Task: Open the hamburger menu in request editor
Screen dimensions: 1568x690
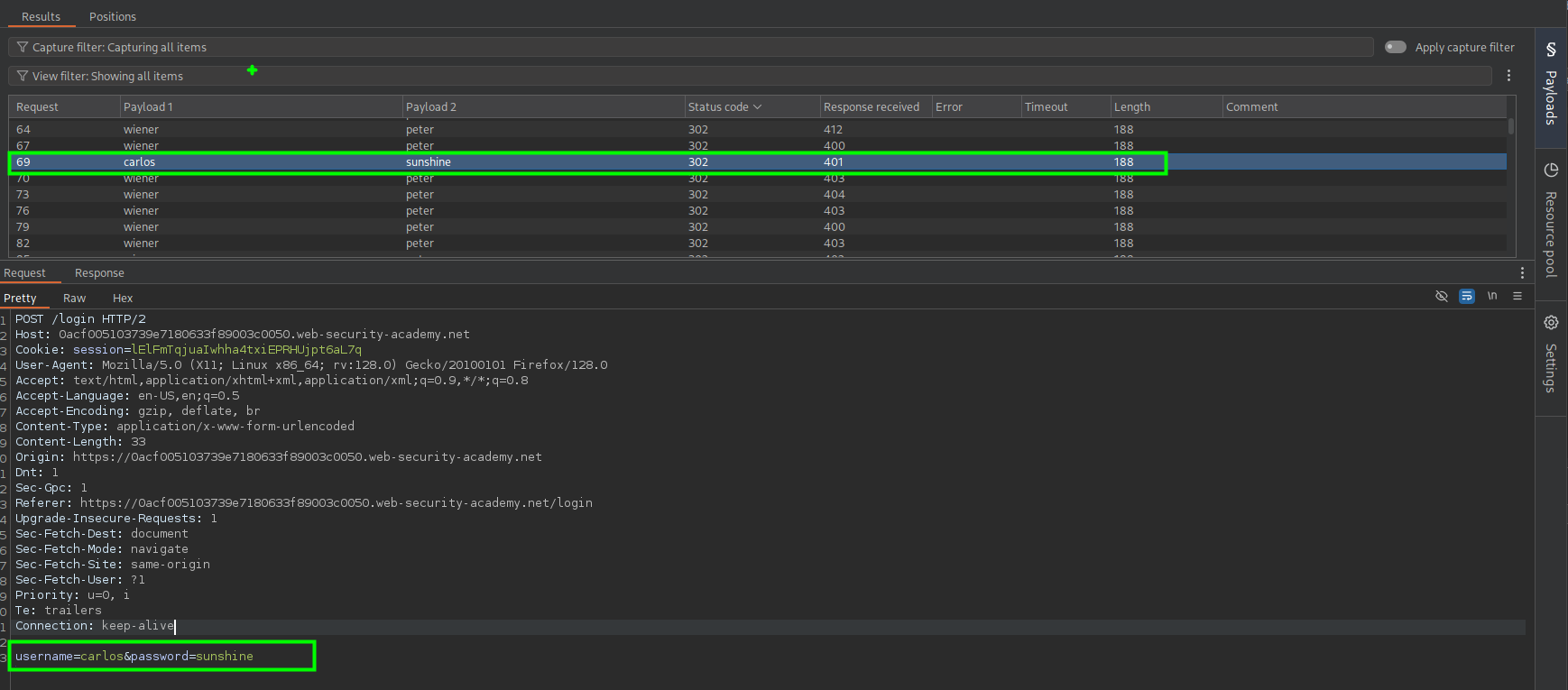Action: (1517, 296)
